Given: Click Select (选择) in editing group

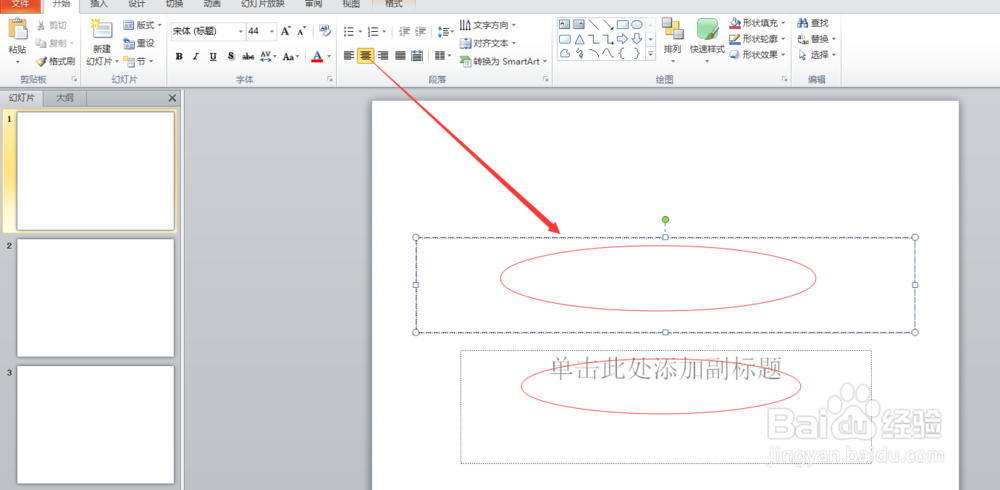Looking at the screenshot, I should pyautogui.click(x=817, y=55).
